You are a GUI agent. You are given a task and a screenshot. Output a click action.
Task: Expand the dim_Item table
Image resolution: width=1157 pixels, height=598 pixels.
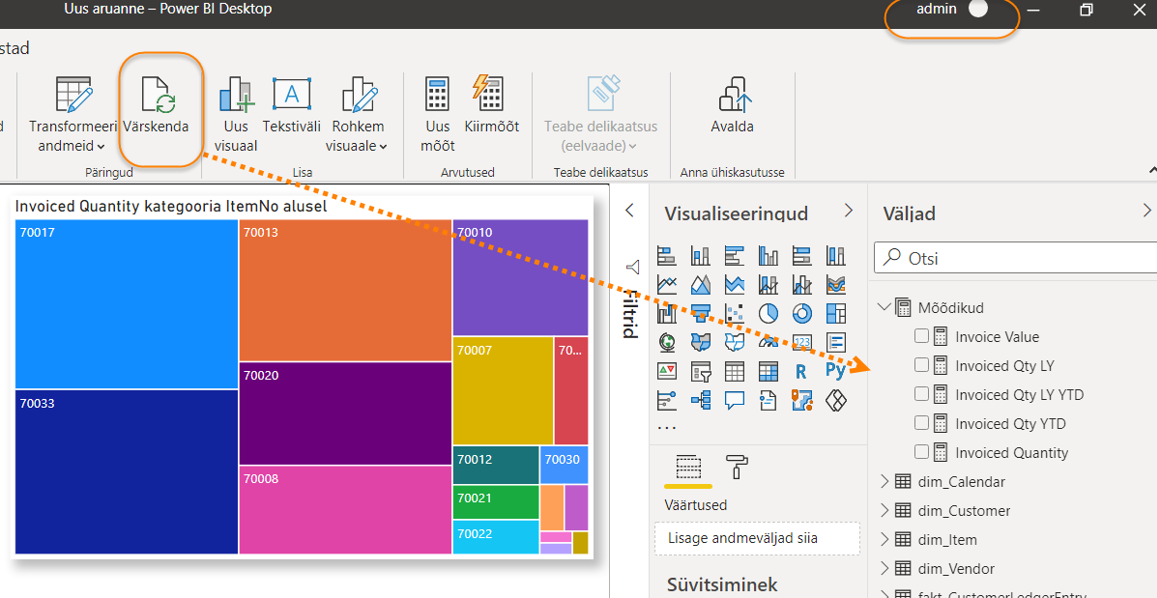885,540
